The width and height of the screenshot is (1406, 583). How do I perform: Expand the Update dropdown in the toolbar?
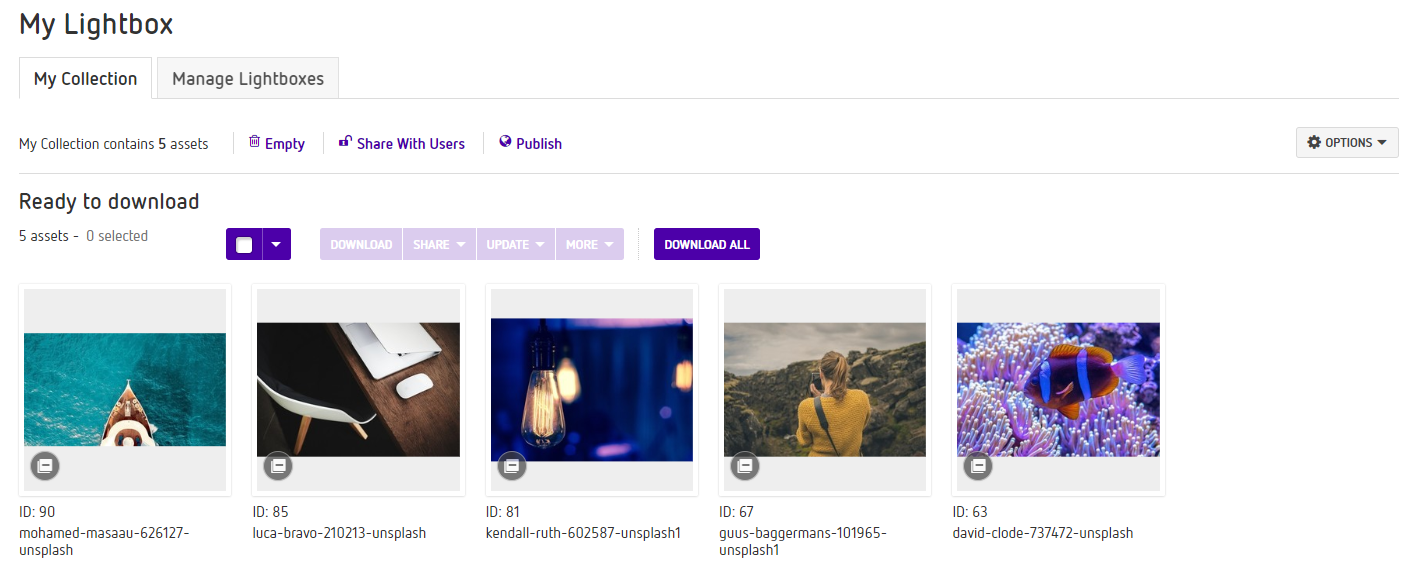[x=516, y=244]
